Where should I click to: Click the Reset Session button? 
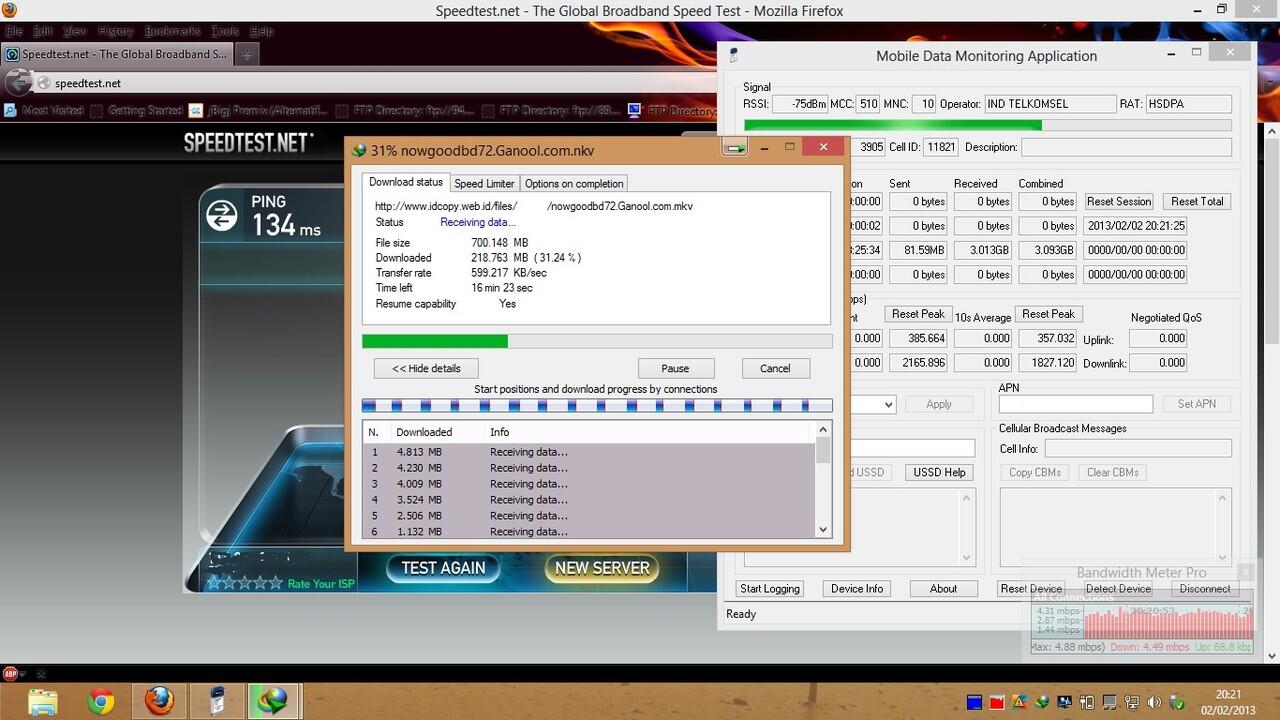tap(1119, 201)
